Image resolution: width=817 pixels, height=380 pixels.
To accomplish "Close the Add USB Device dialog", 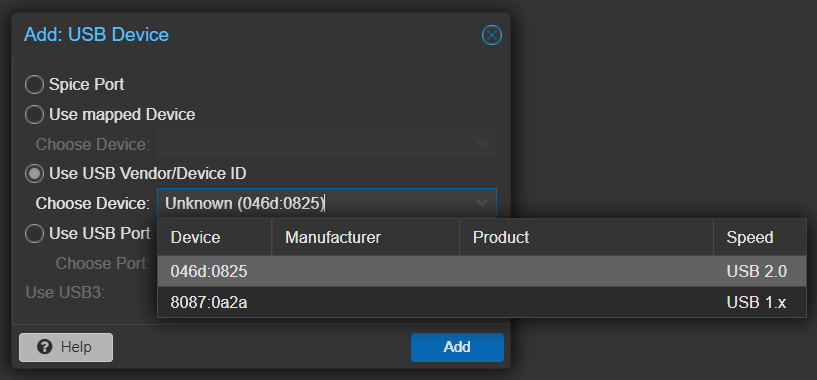I will coord(491,35).
